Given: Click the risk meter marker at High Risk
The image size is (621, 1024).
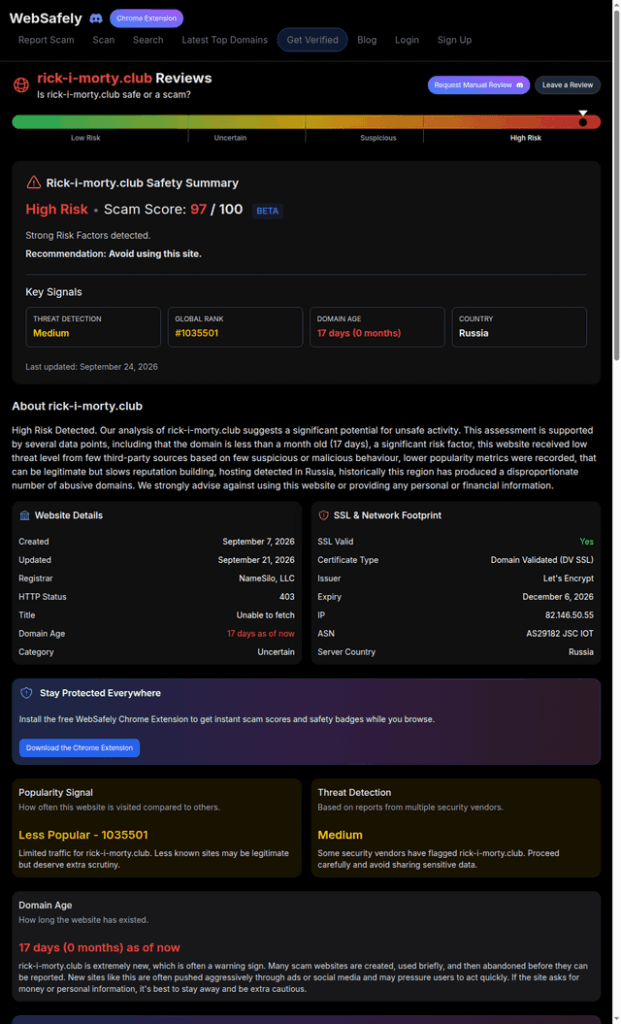Looking at the screenshot, I should click(583, 120).
